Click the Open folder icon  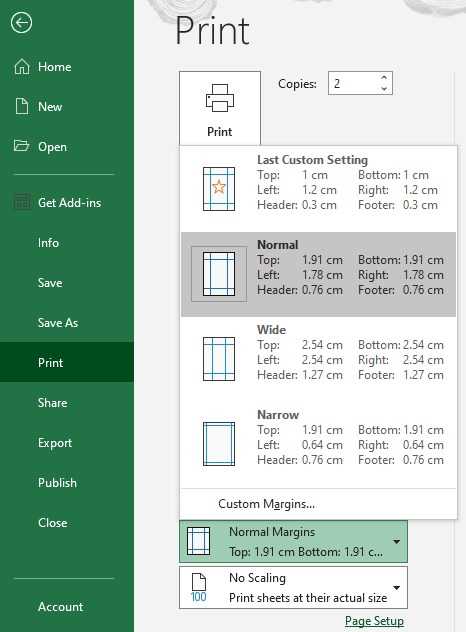(21, 146)
